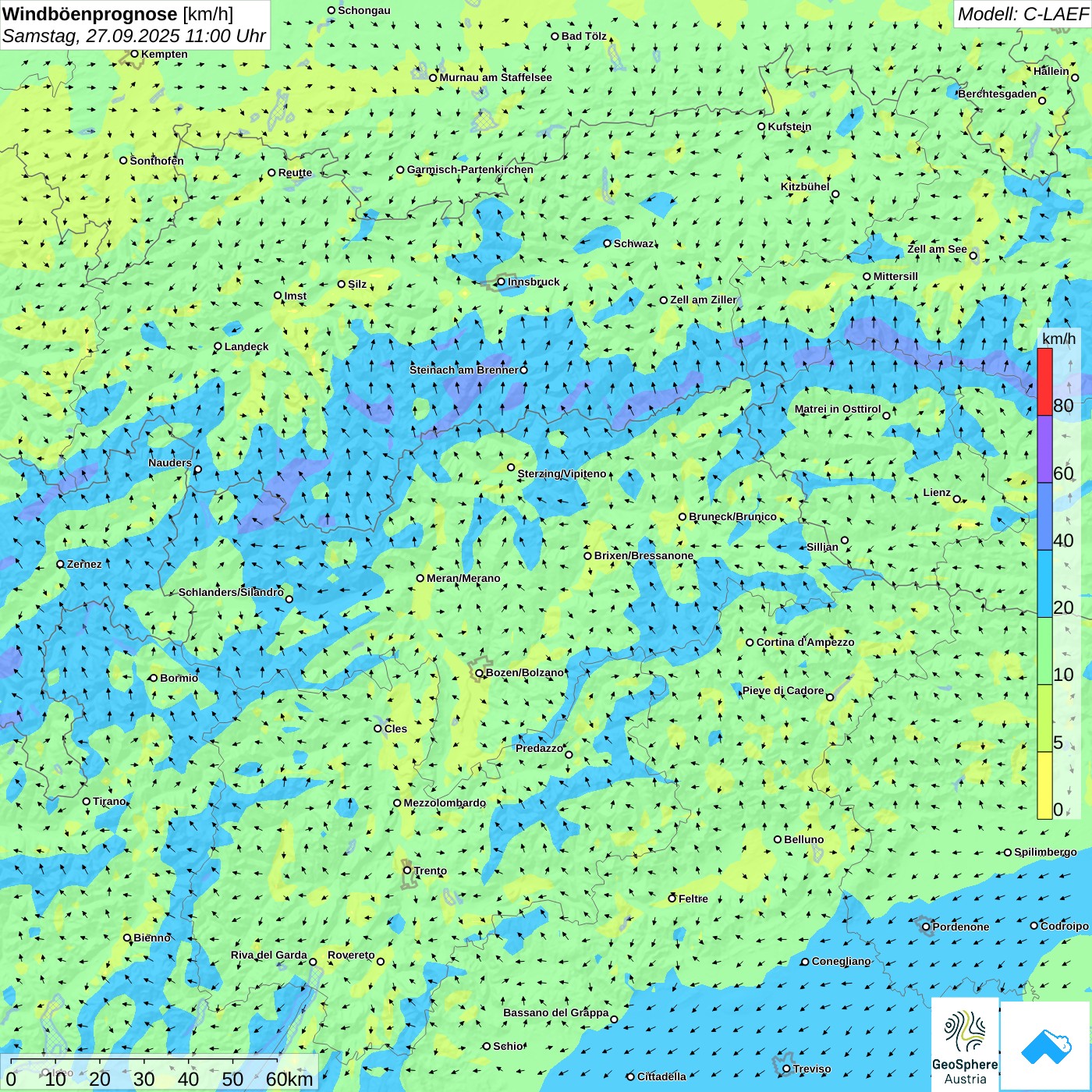Screen dimensions: 1092x1092
Task: Click the Sillian location circle
Action: (845, 540)
